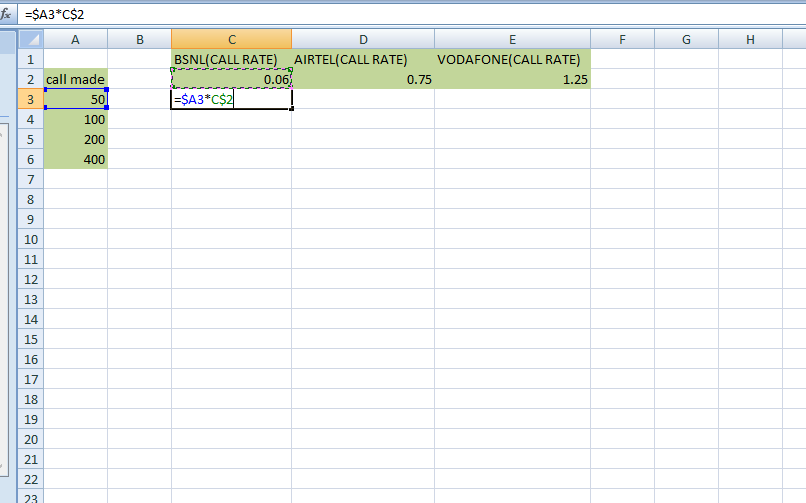Viewport: 806px width, 503px height.
Task: Select row 2 header
Action: pyautogui.click(x=31, y=80)
